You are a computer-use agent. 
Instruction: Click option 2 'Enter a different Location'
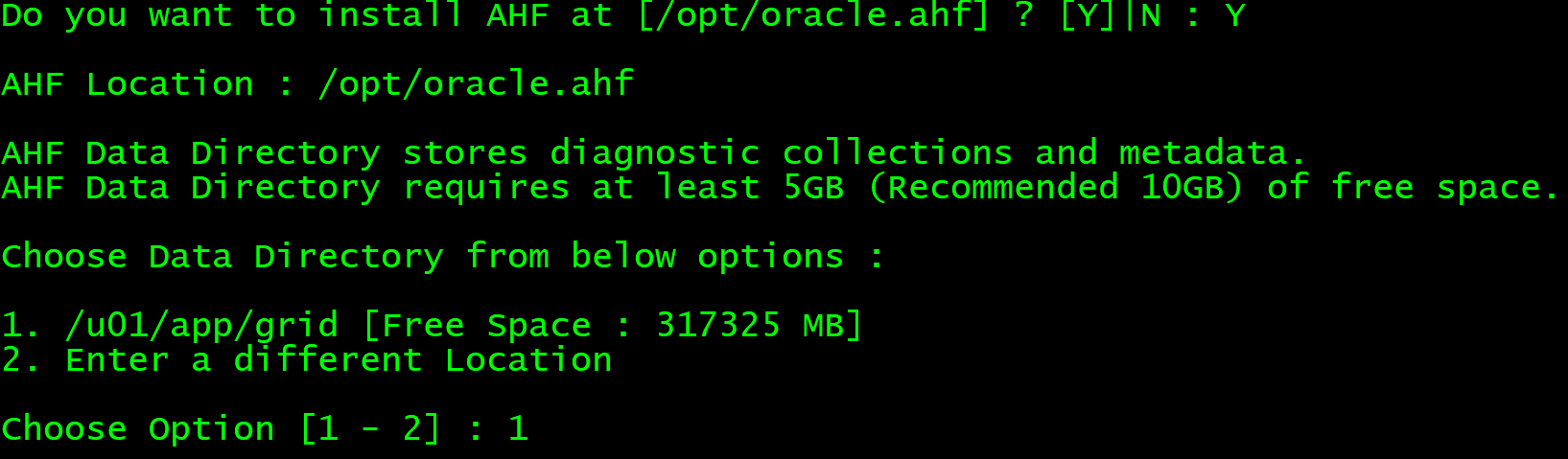pyautogui.click(x=339, y=360)
